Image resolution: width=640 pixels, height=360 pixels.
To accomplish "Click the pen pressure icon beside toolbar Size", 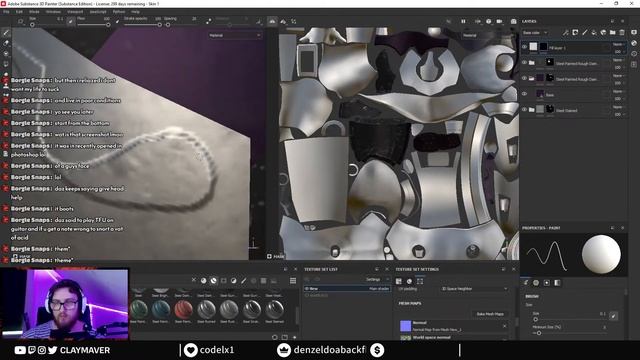I will pos(71,21).
